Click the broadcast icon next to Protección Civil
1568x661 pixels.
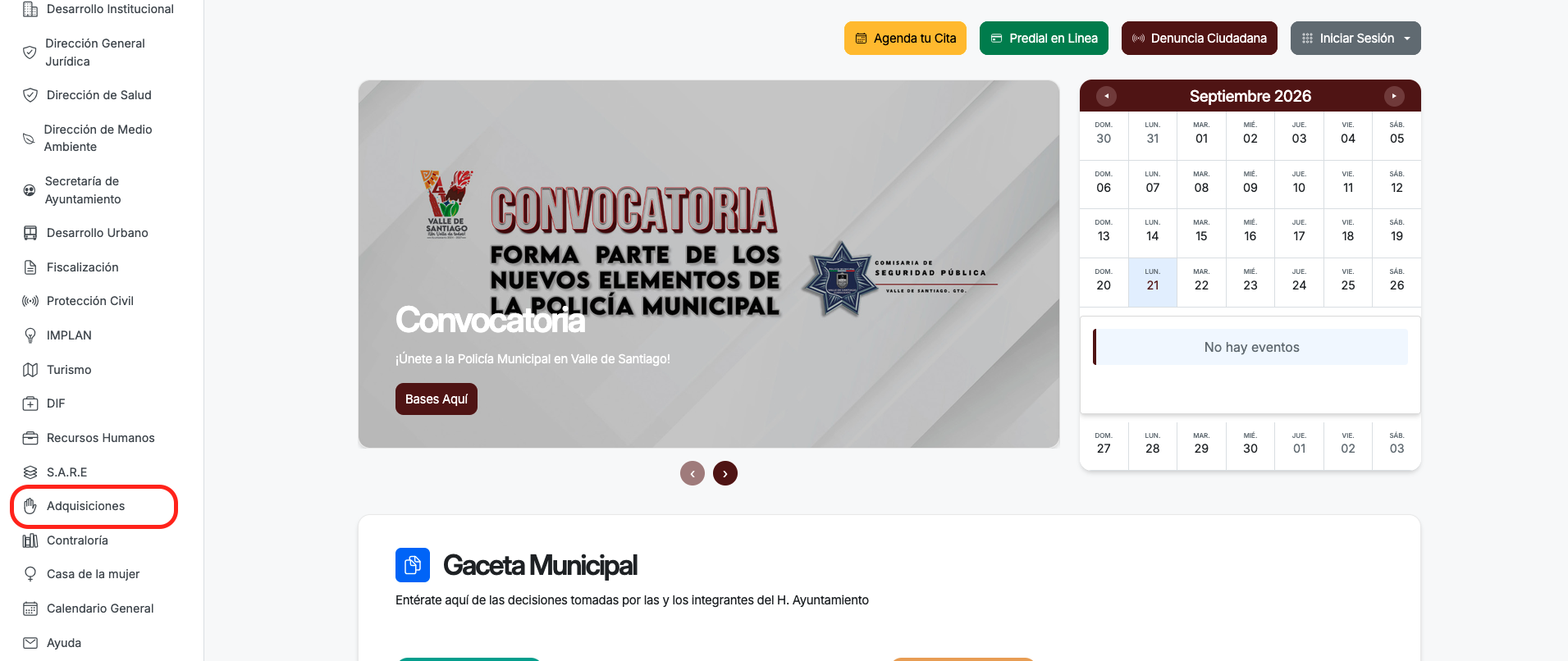(30, 301)
